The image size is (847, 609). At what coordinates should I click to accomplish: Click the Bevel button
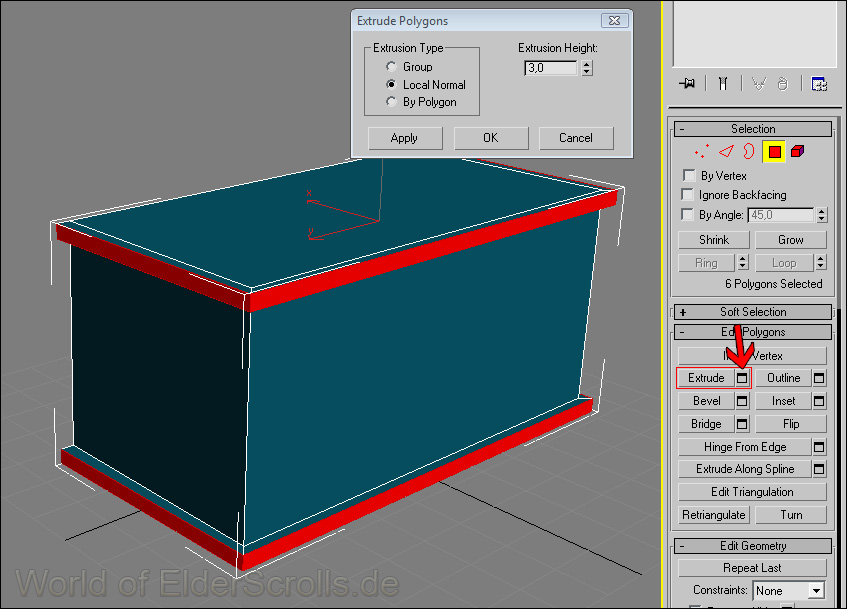click(x=706, y=401)
